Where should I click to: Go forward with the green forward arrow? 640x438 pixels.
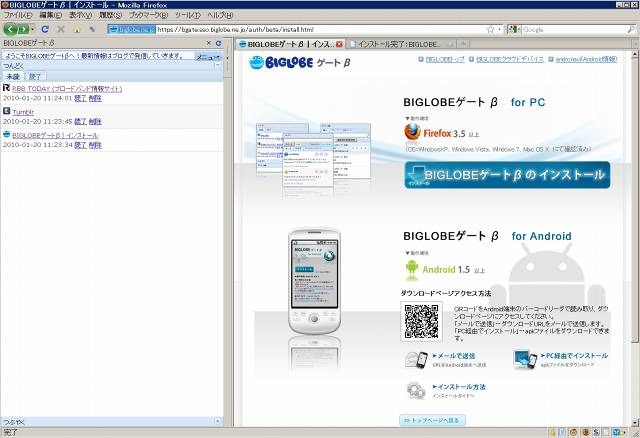pyautogui.click(x=23, y=29)
